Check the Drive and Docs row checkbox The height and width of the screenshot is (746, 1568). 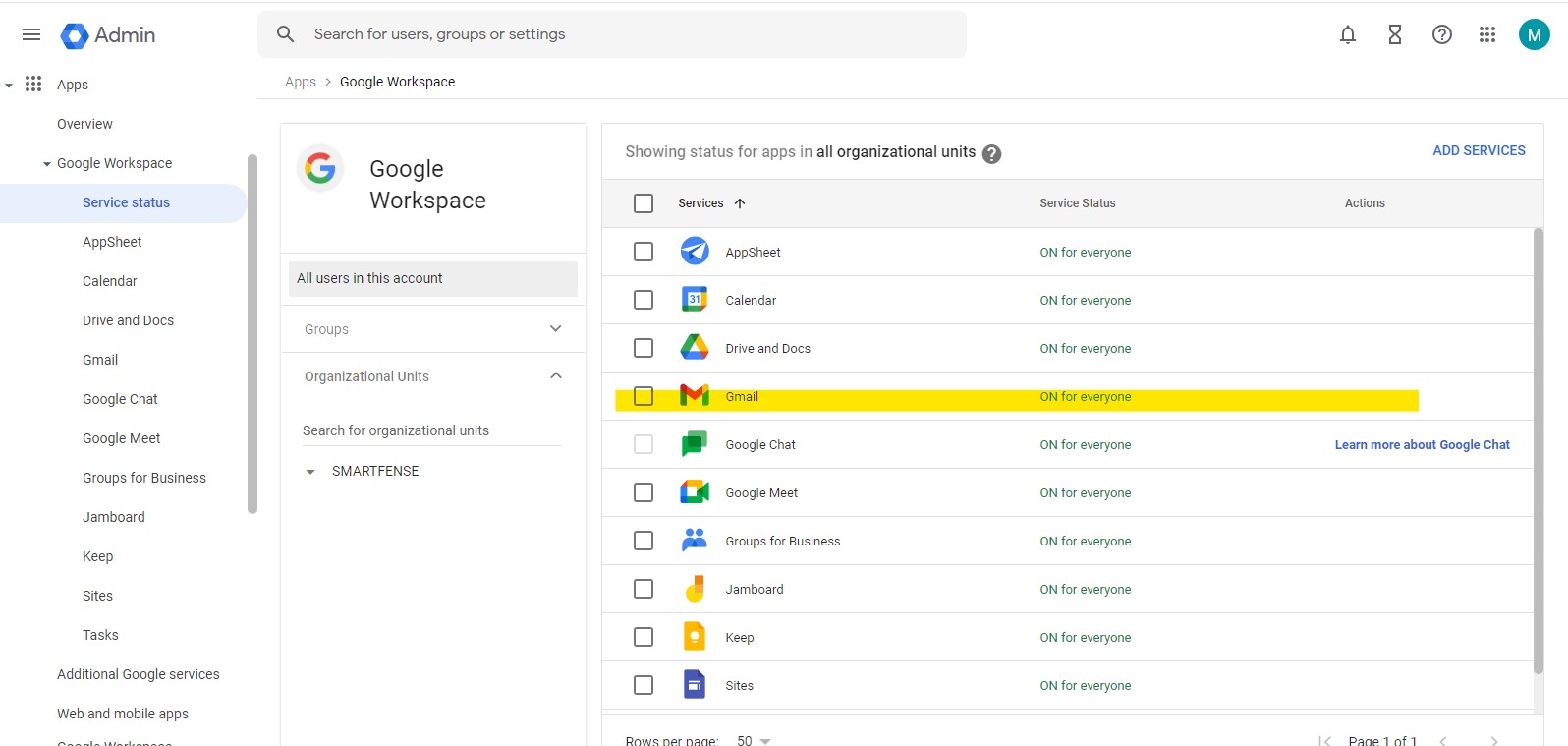pos(644,348)
